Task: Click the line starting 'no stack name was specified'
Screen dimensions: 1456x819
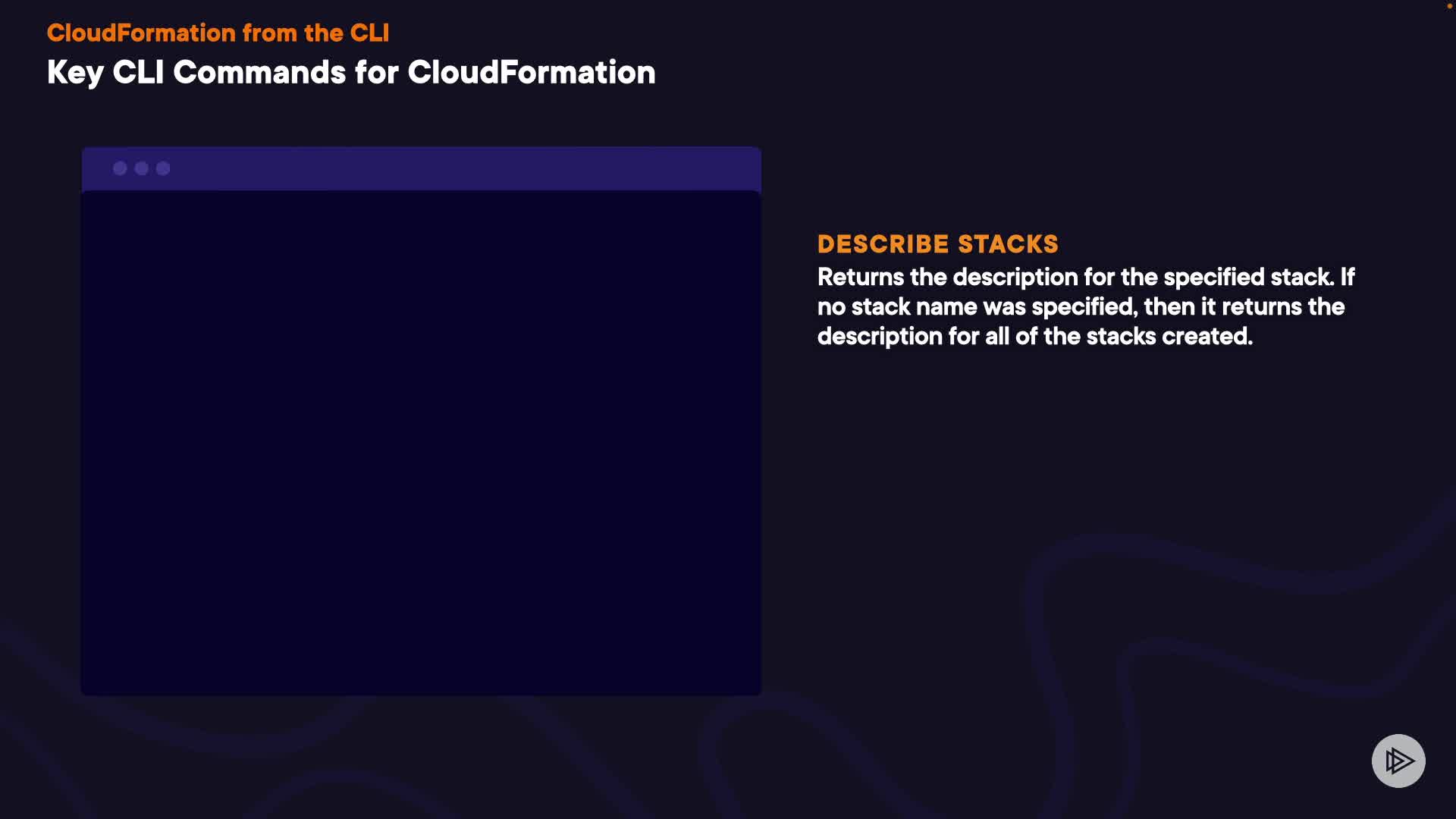Action: click(x=1081, y=306)
